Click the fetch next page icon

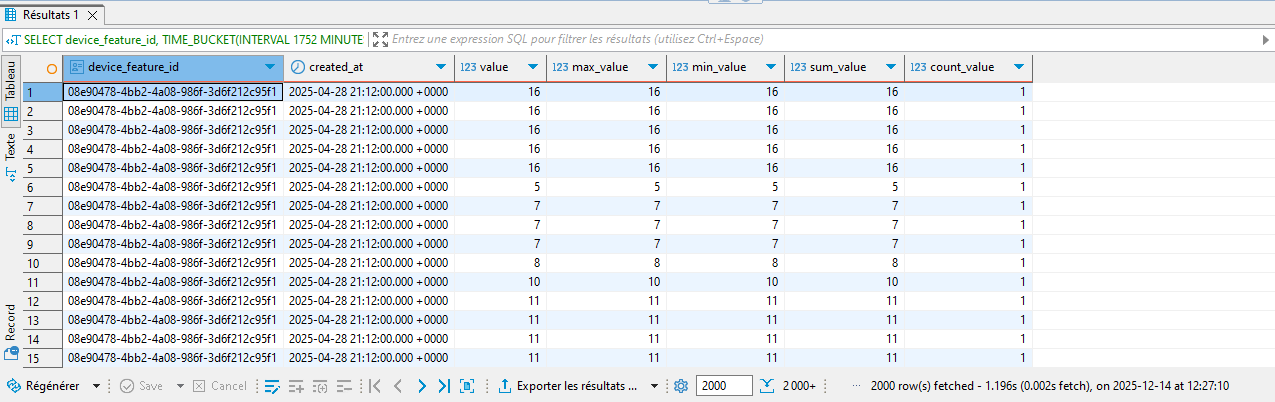tap(767, 386)
